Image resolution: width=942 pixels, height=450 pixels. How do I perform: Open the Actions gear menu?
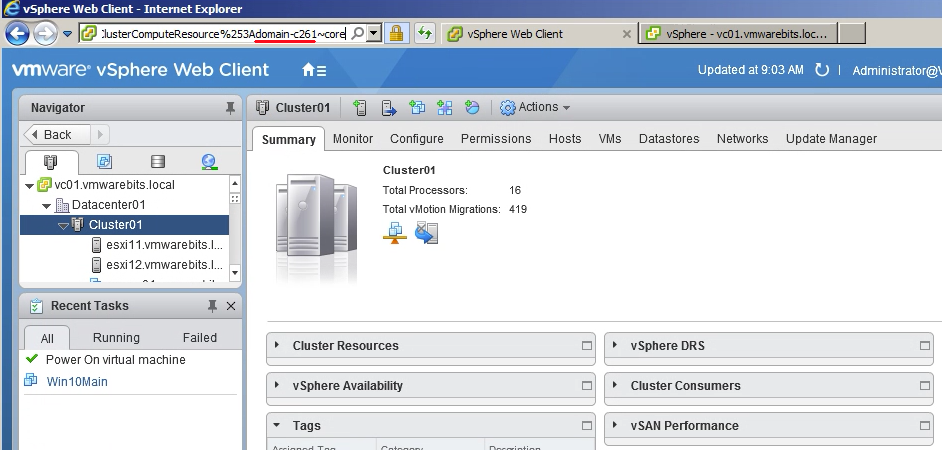(x=534, y=108)
